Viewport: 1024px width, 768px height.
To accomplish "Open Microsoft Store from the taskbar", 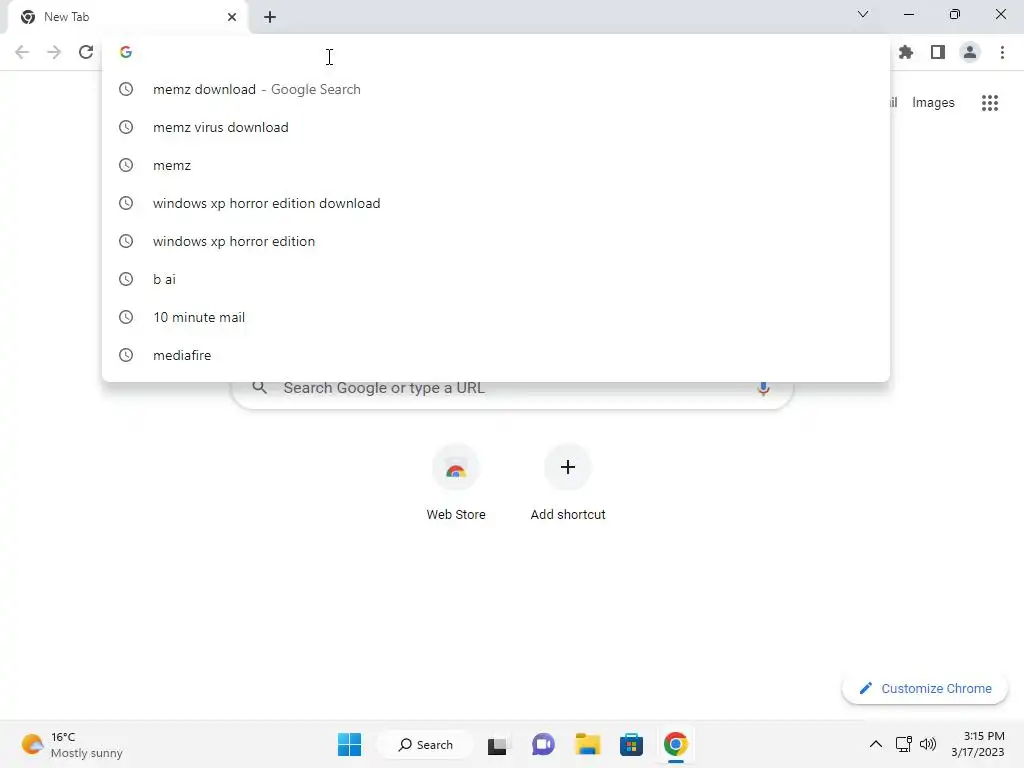I will pyautogui.click(x=632, y=744).
